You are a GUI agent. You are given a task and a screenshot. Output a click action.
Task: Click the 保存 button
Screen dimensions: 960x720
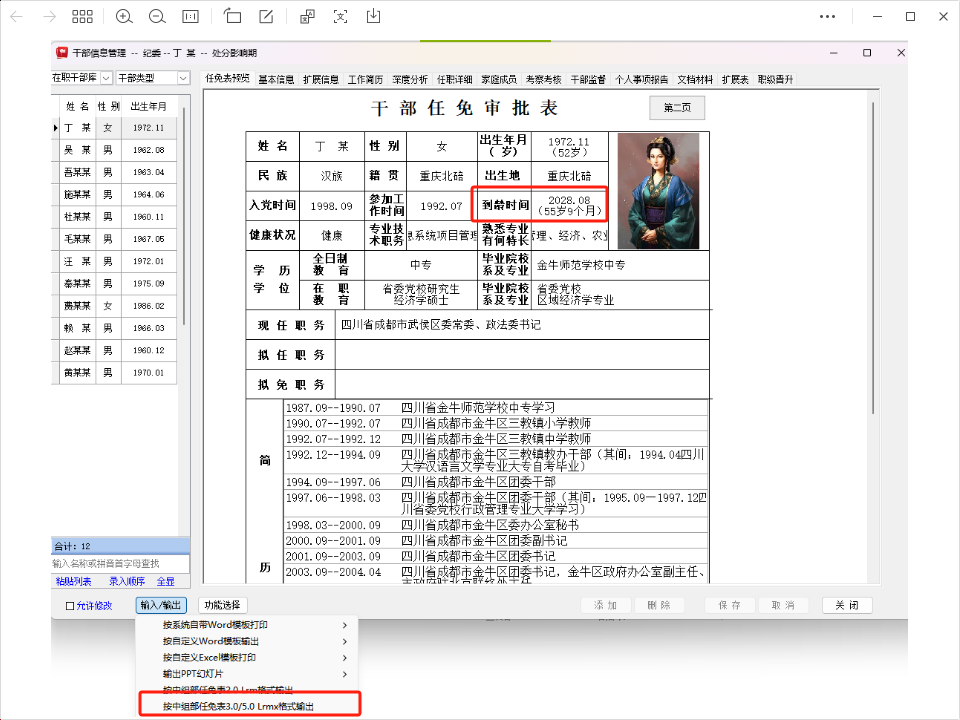730,606
